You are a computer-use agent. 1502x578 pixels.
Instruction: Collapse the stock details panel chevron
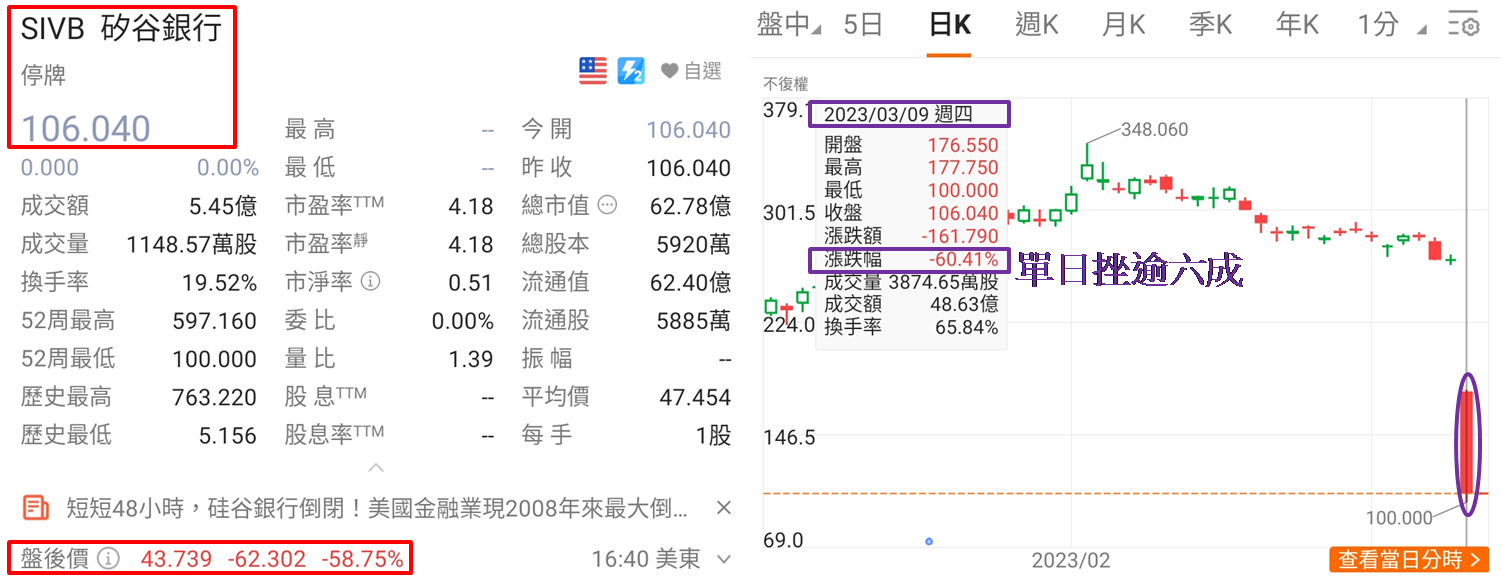coord(375,467)
